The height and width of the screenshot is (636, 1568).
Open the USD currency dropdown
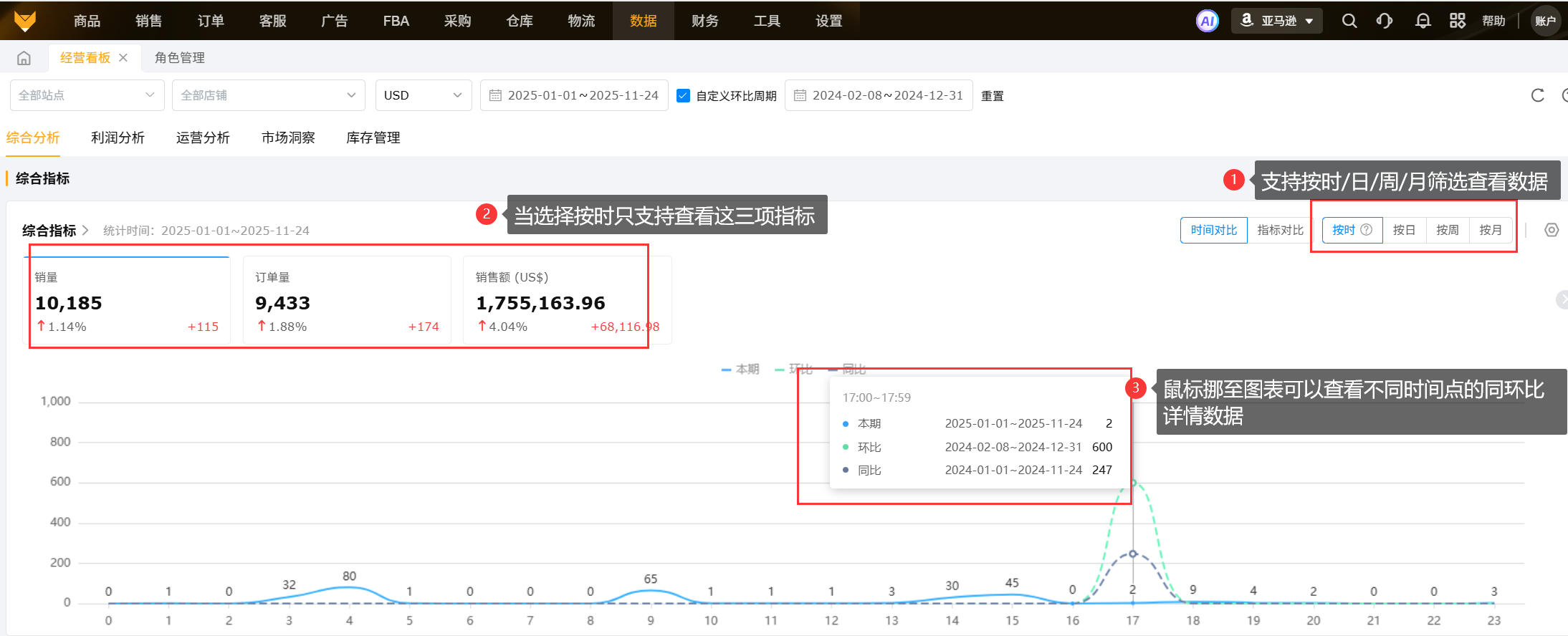click(x=423, y=95)
